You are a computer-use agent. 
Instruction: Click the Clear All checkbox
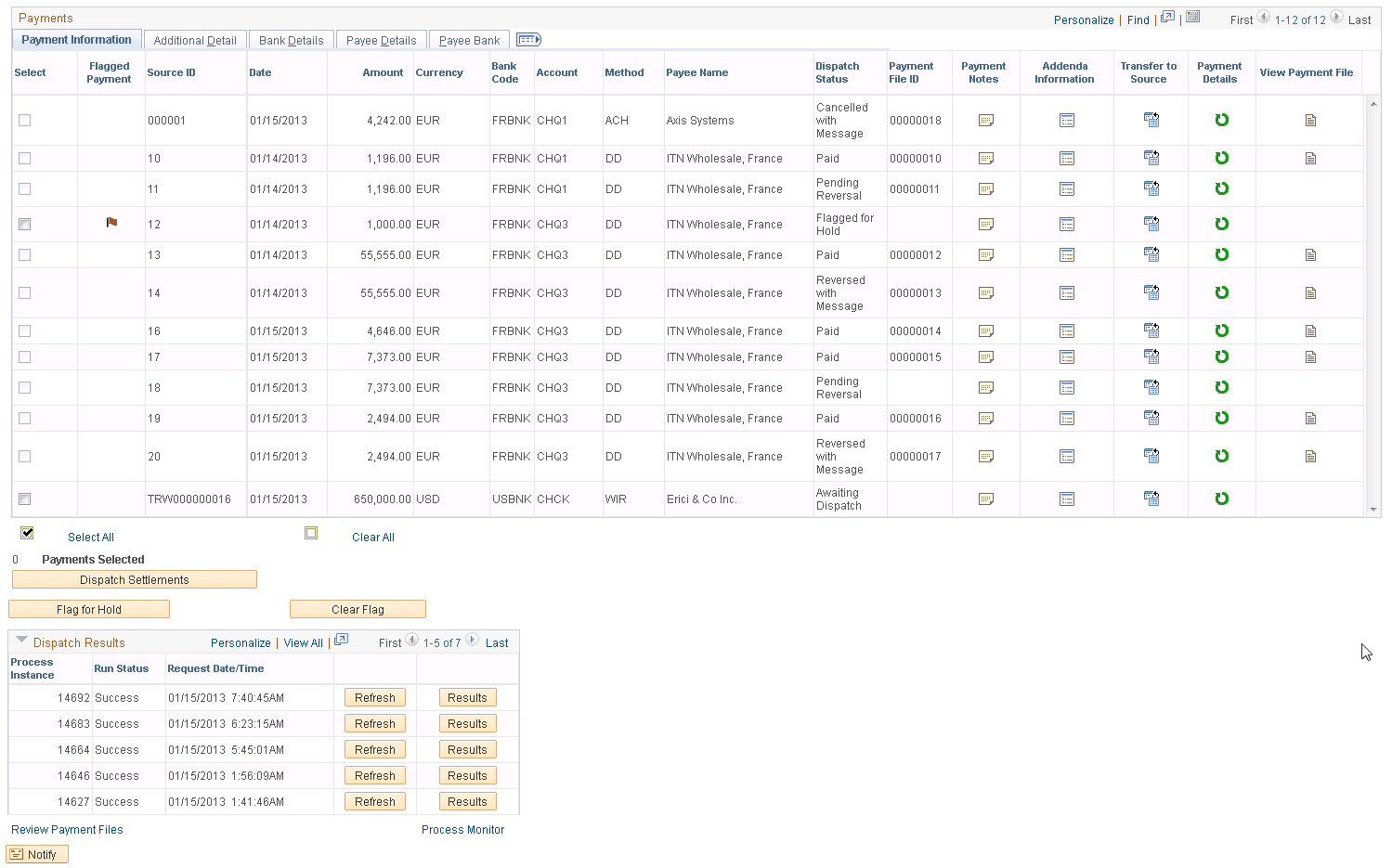pyautogui.click(x=311, y=534)
